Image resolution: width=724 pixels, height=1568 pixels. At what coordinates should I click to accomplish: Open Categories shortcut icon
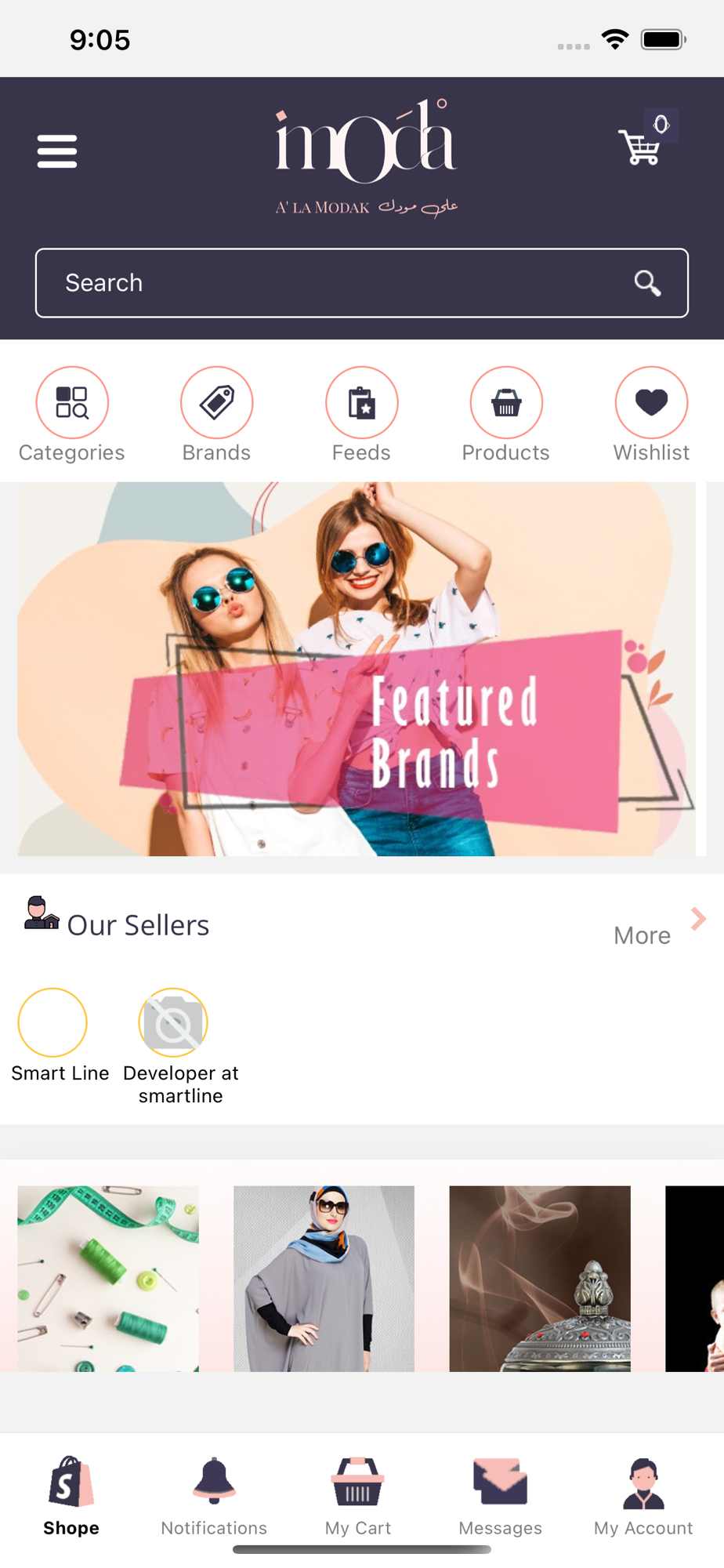point(72,402)
